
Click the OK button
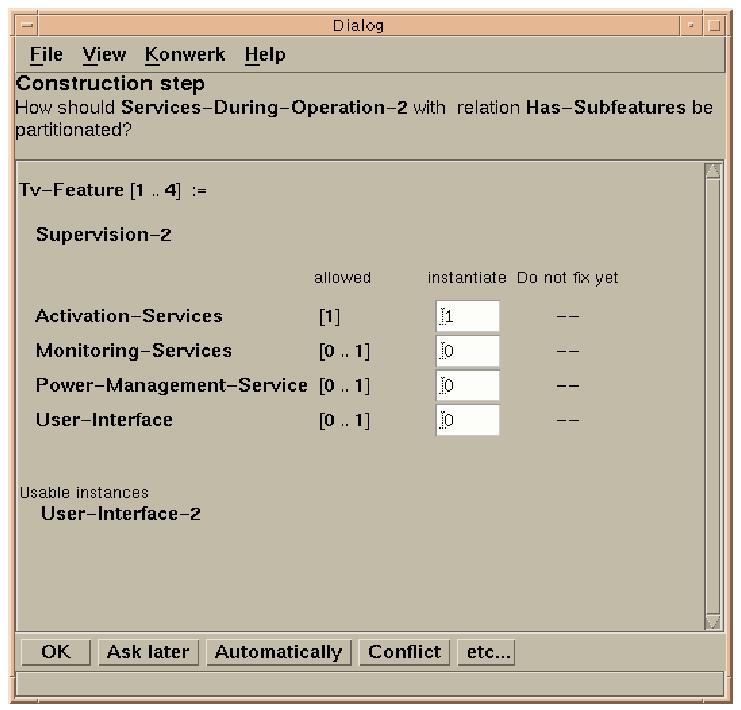click(56, 652)
